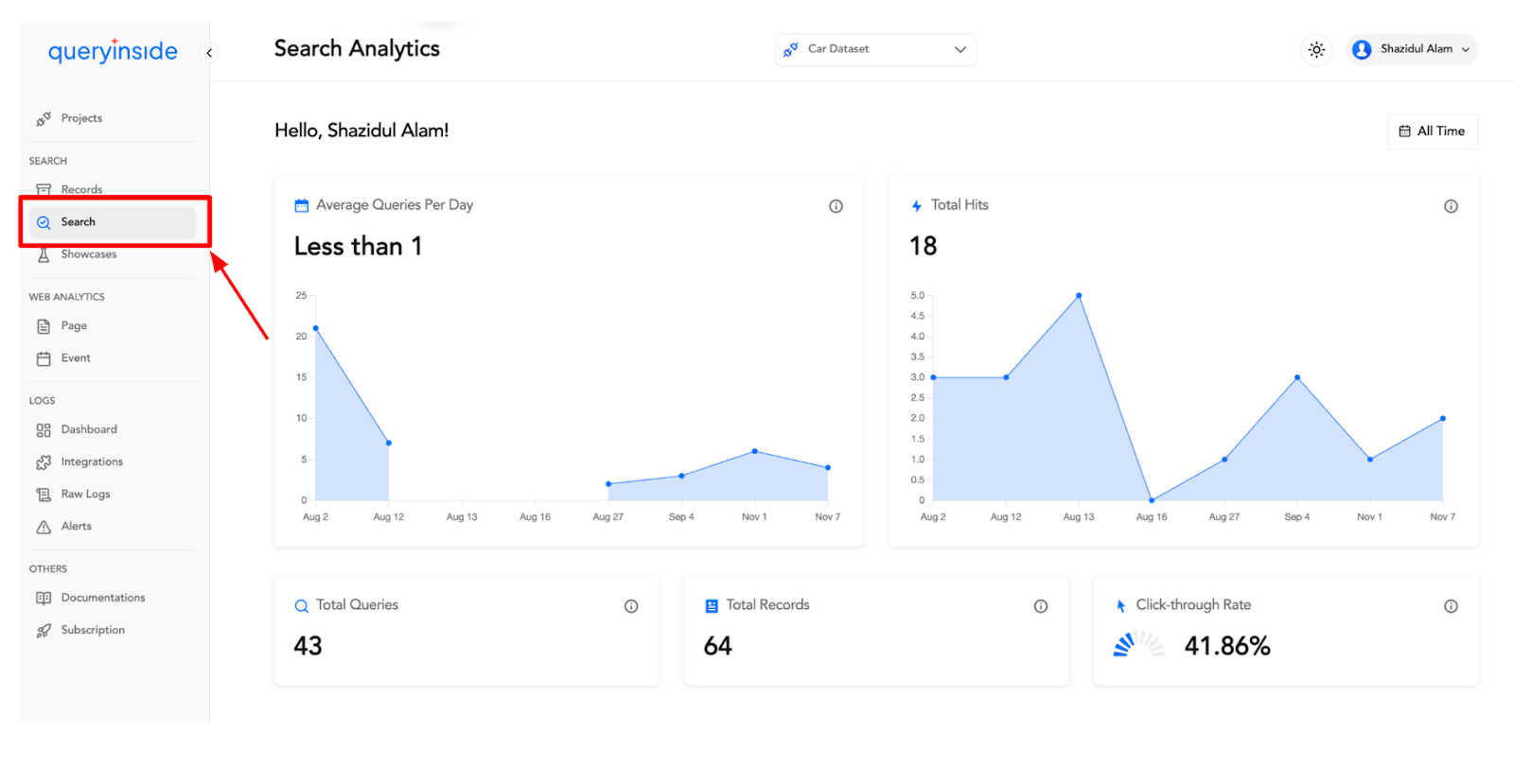Click the Total Queries value 43

coord(308,647)
